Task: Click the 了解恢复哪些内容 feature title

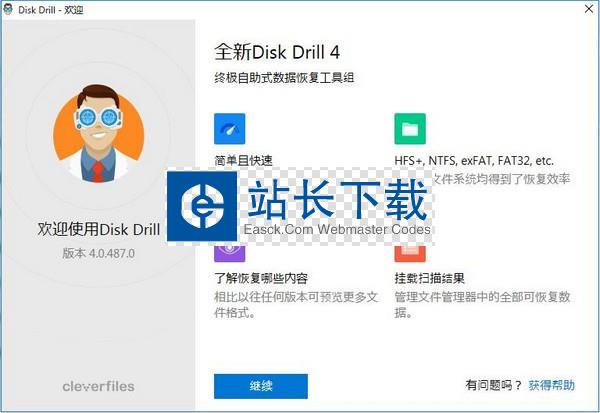Action: tap(261, 278)
